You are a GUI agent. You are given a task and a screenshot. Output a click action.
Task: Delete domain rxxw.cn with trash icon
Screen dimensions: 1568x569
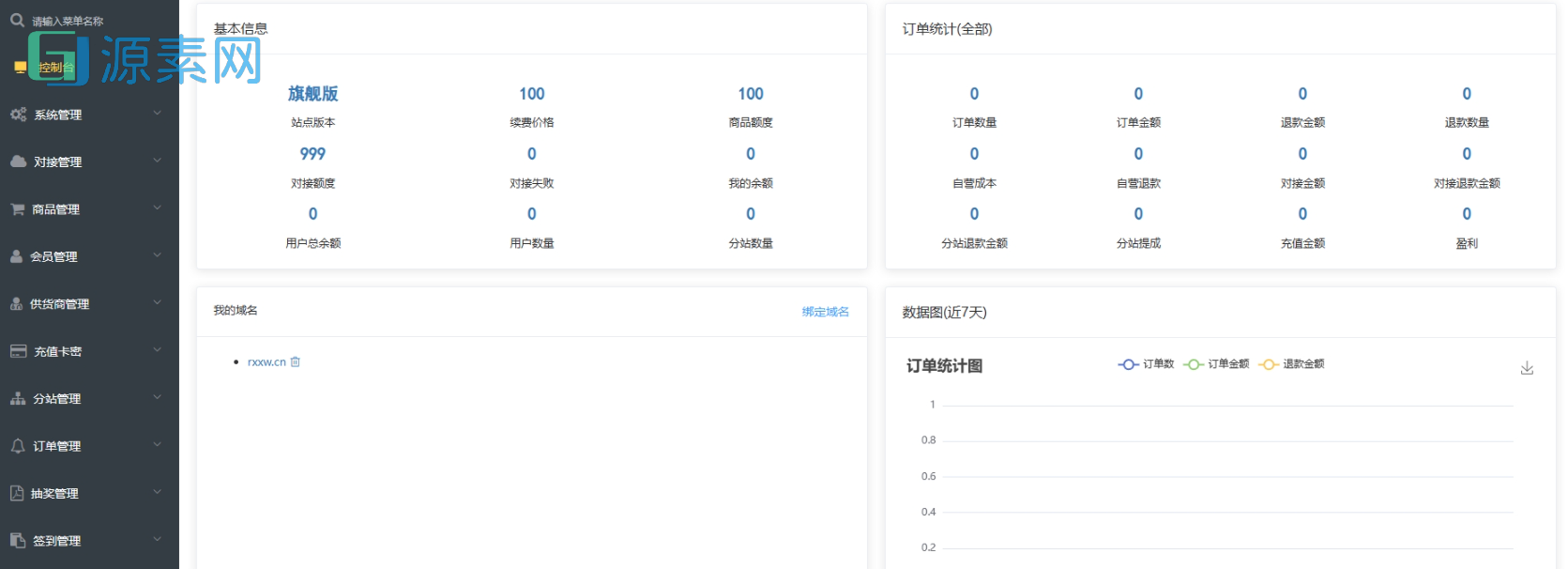pos(296,361)
